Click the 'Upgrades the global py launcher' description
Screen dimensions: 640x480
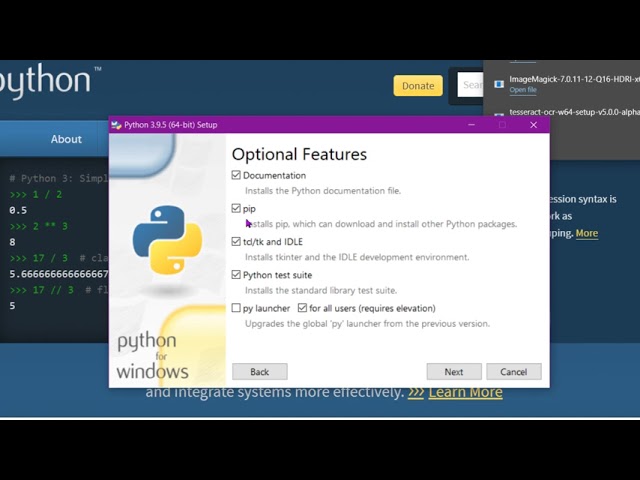pyautogui.click(x=367, y=324)
